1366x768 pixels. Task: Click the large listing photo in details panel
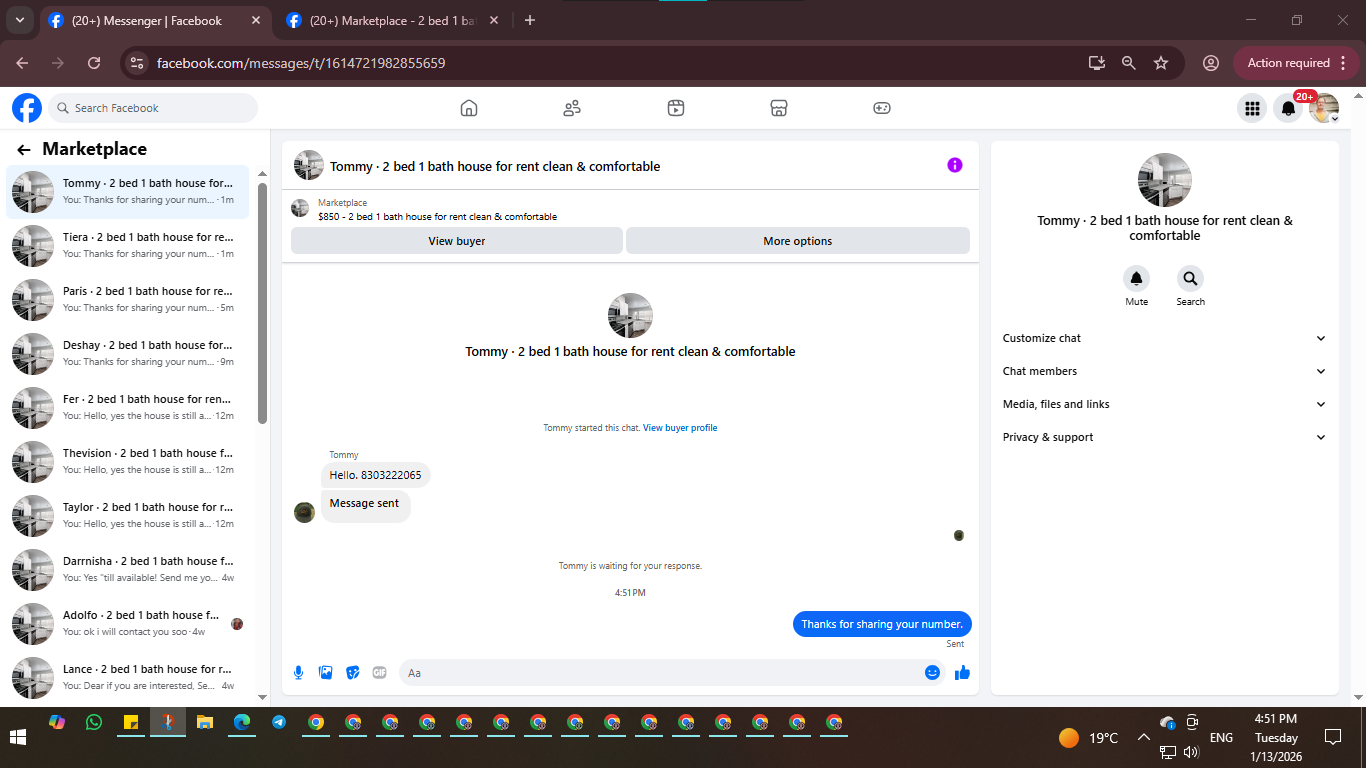[x=1165, y=180]
